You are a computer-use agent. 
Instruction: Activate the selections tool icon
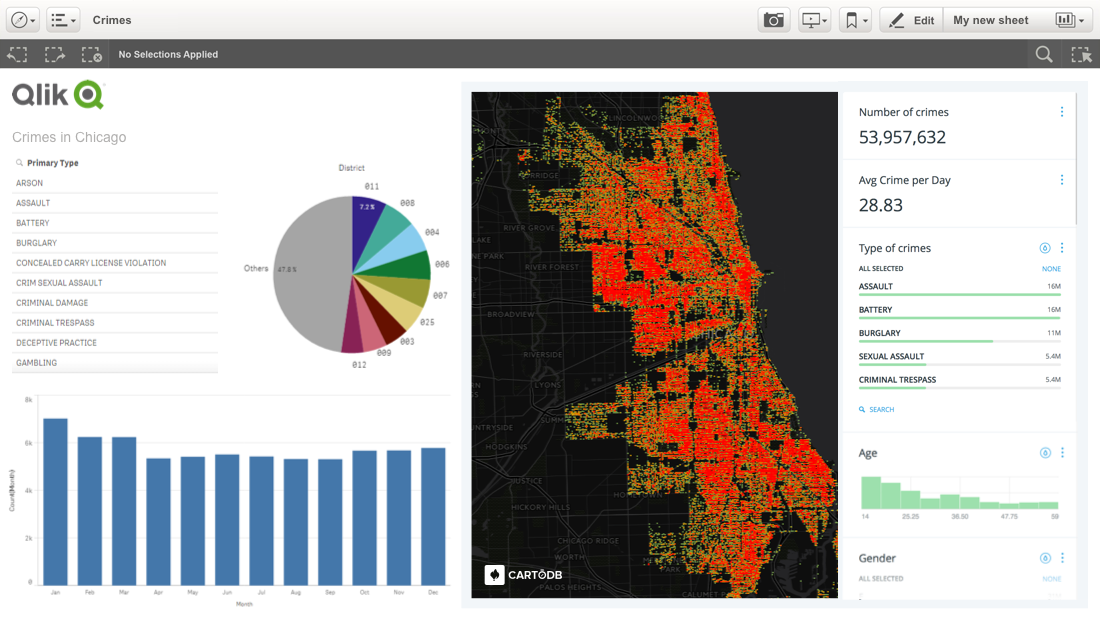pos(1081,54)
